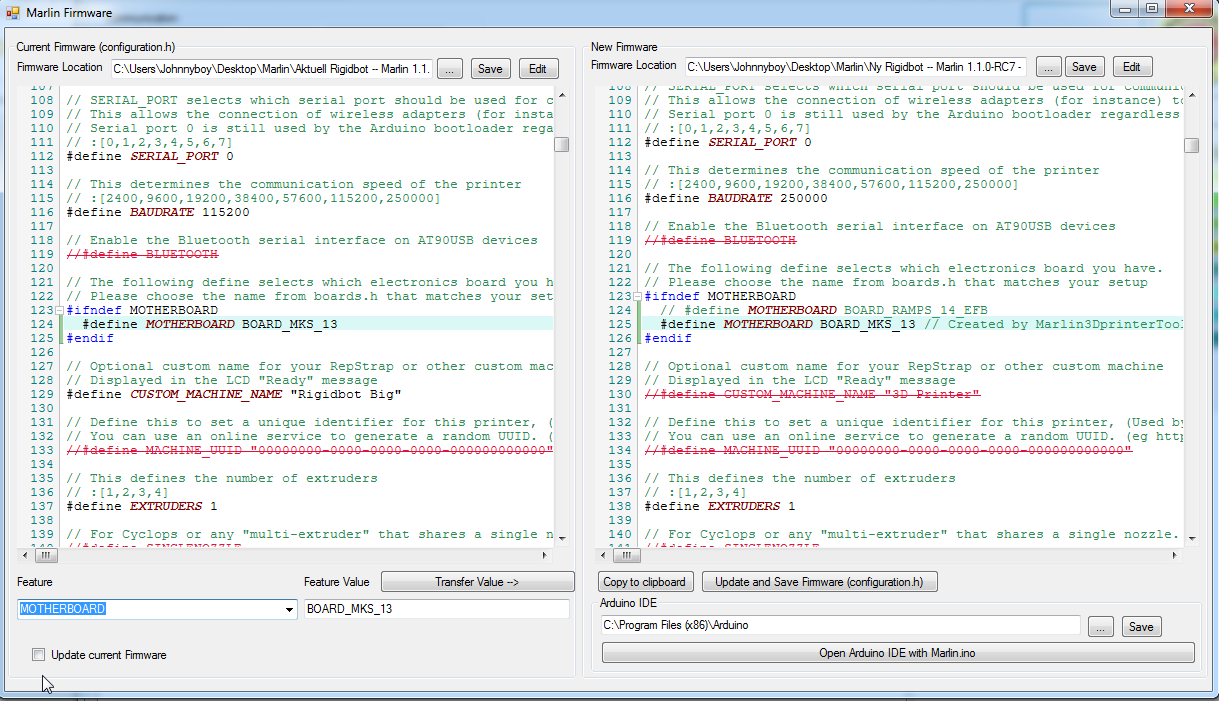This screenshot has width=1219, height=701.
Task: Save the new firmware location
Action: (1084, 67)
